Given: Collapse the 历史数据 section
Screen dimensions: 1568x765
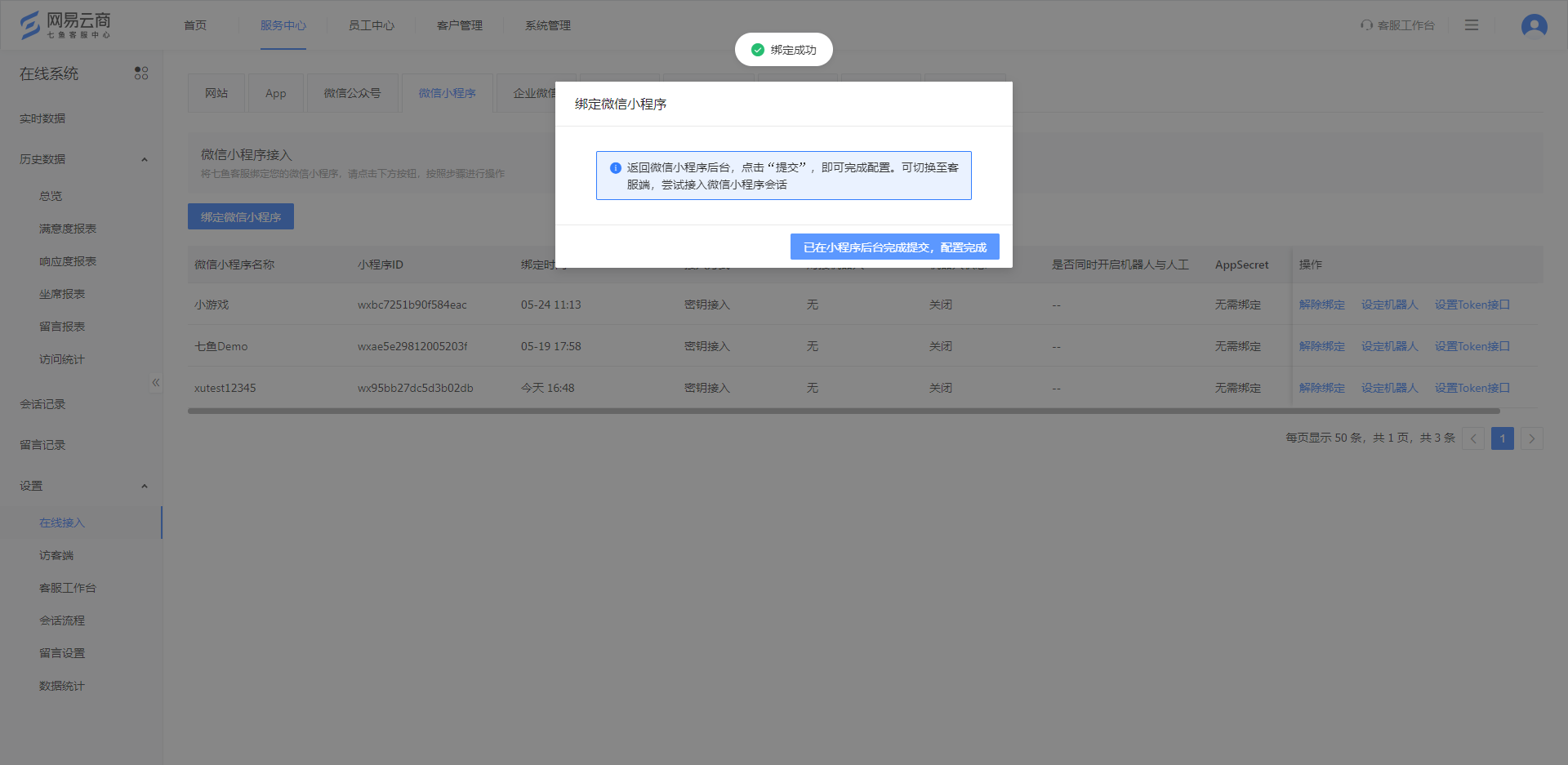Looking at the screenshot, I should pyautogui.click(x=145, y=159).
